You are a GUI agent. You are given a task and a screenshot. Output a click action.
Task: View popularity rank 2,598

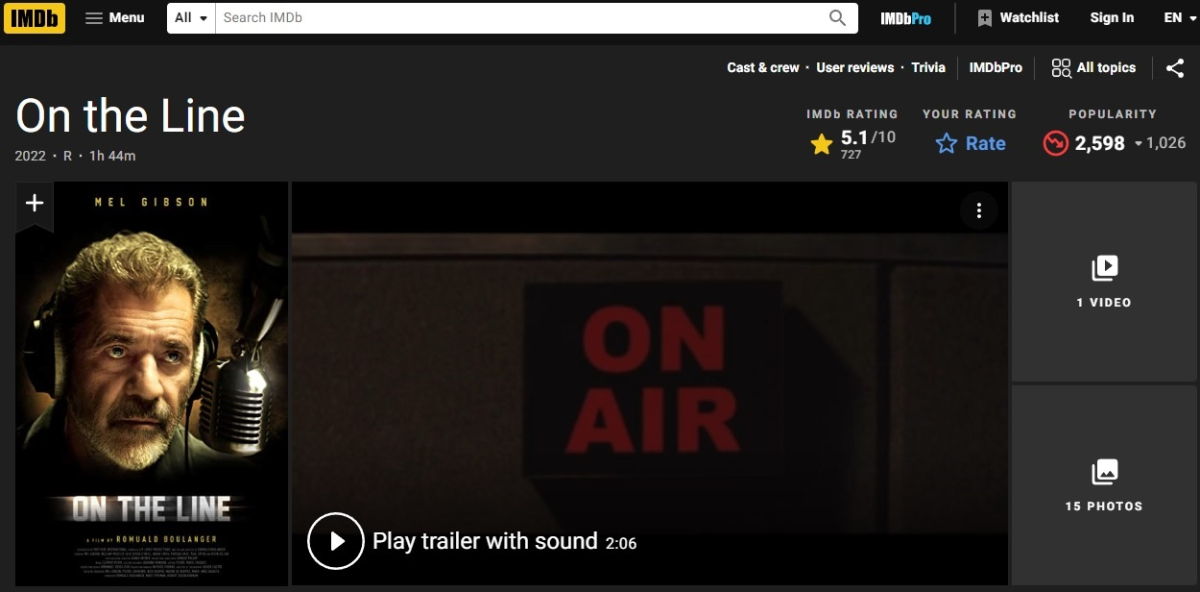pos(1114,144)
